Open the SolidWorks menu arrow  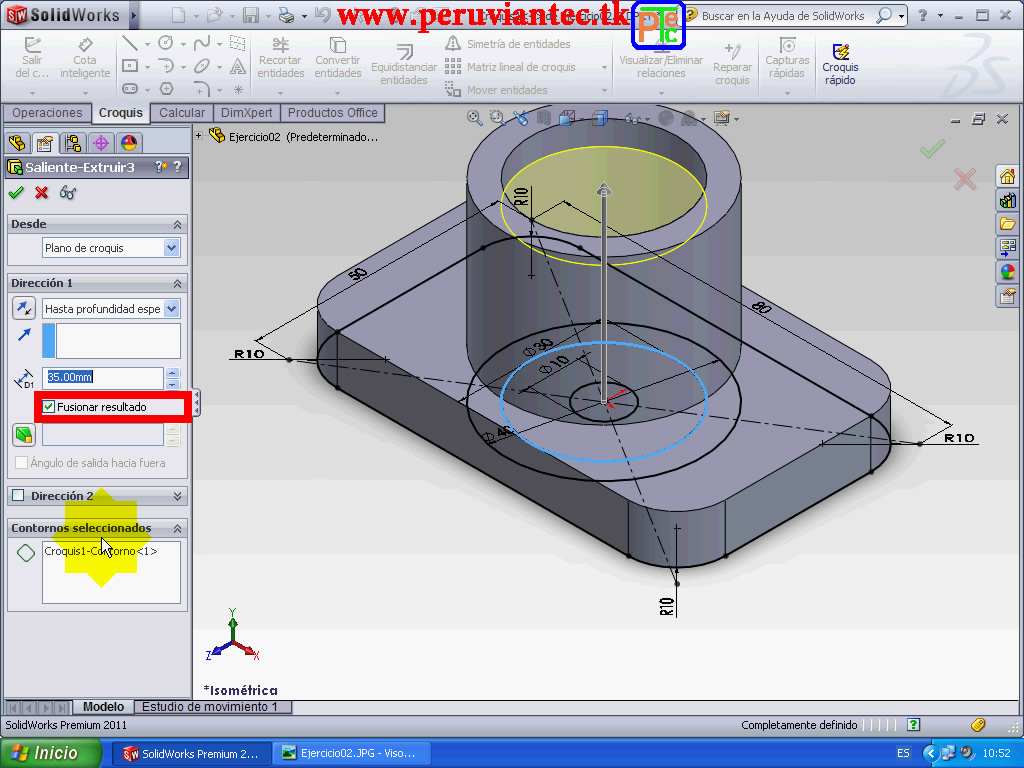coord(134,15)
